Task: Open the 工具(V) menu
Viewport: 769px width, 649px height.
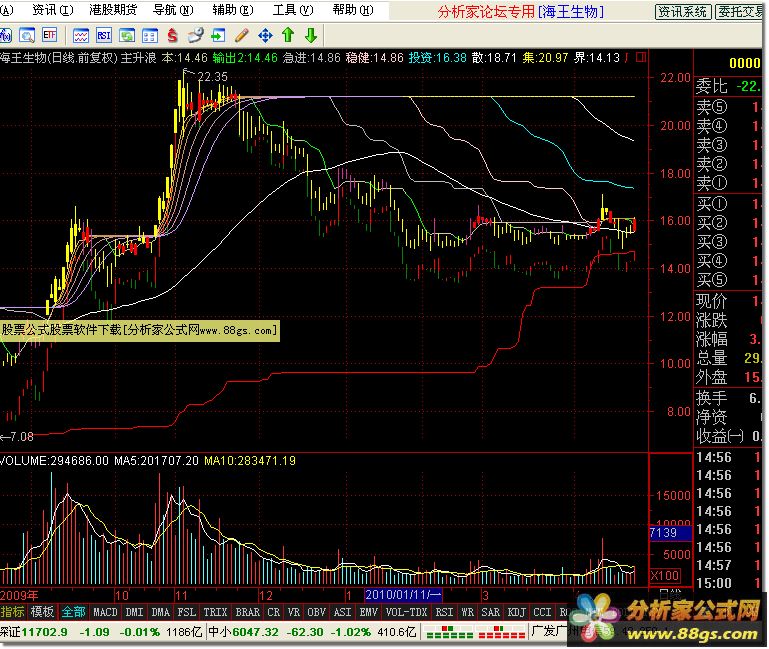Action: [293, 10]
